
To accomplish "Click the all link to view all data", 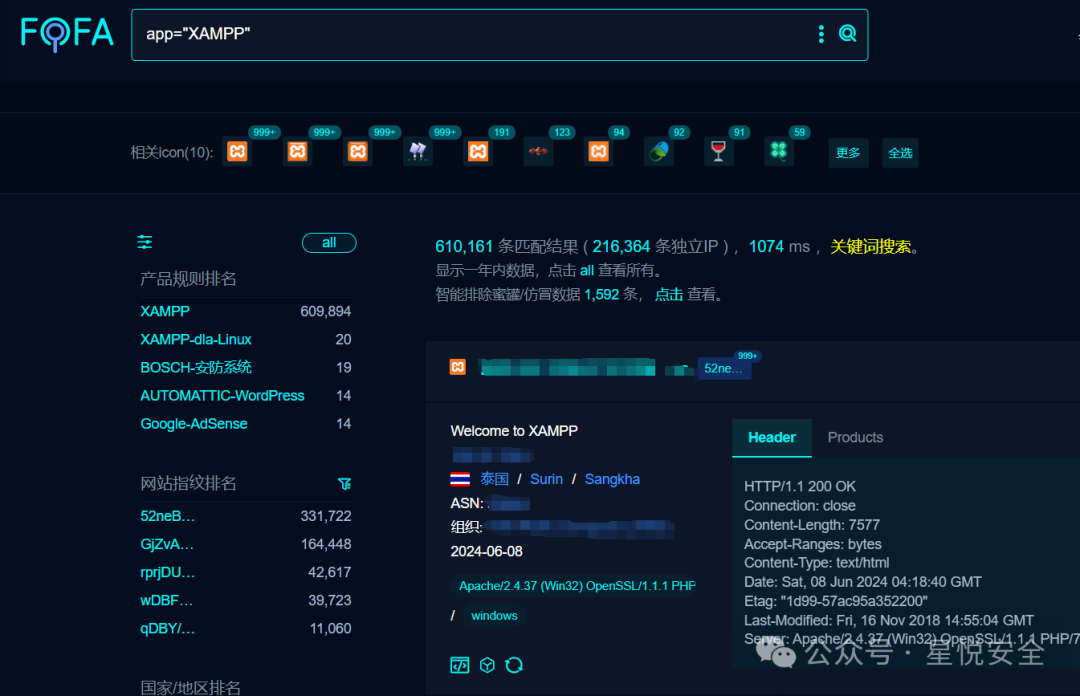I will pos(587,271).
